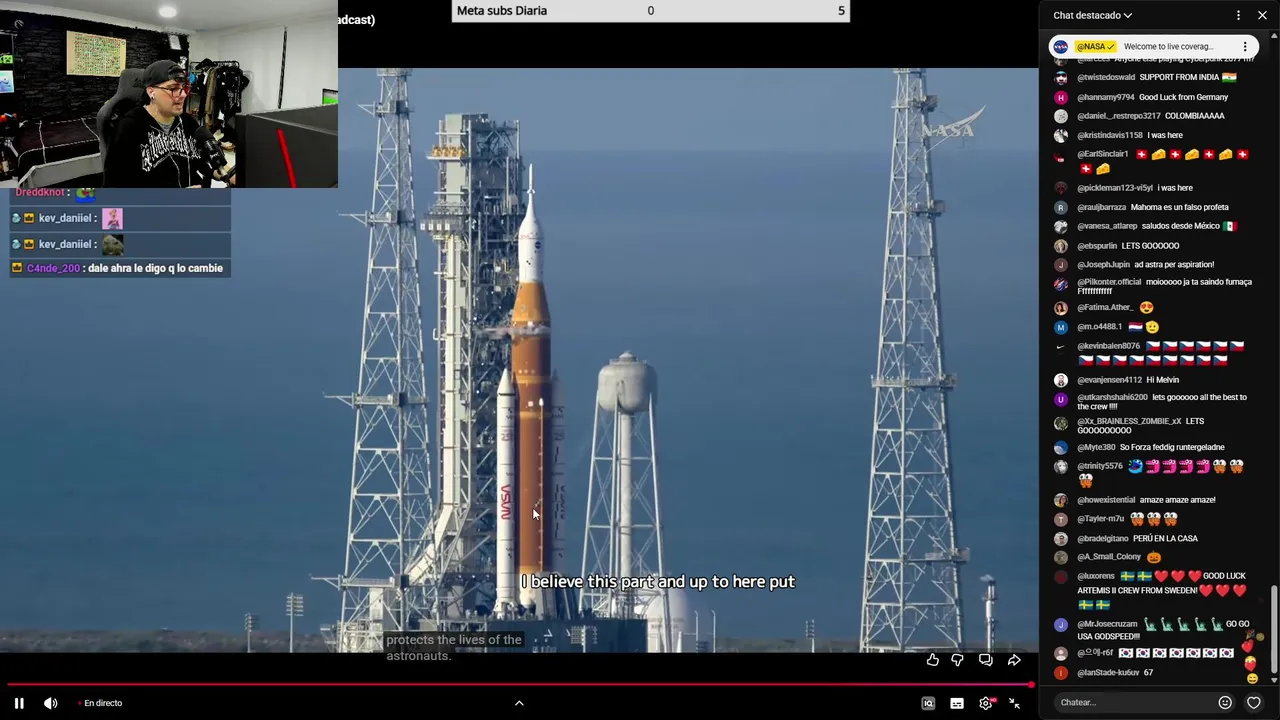Mute the video with the speaker icon
Screen dimensions: 1280x720
click(x=51, y=703)
